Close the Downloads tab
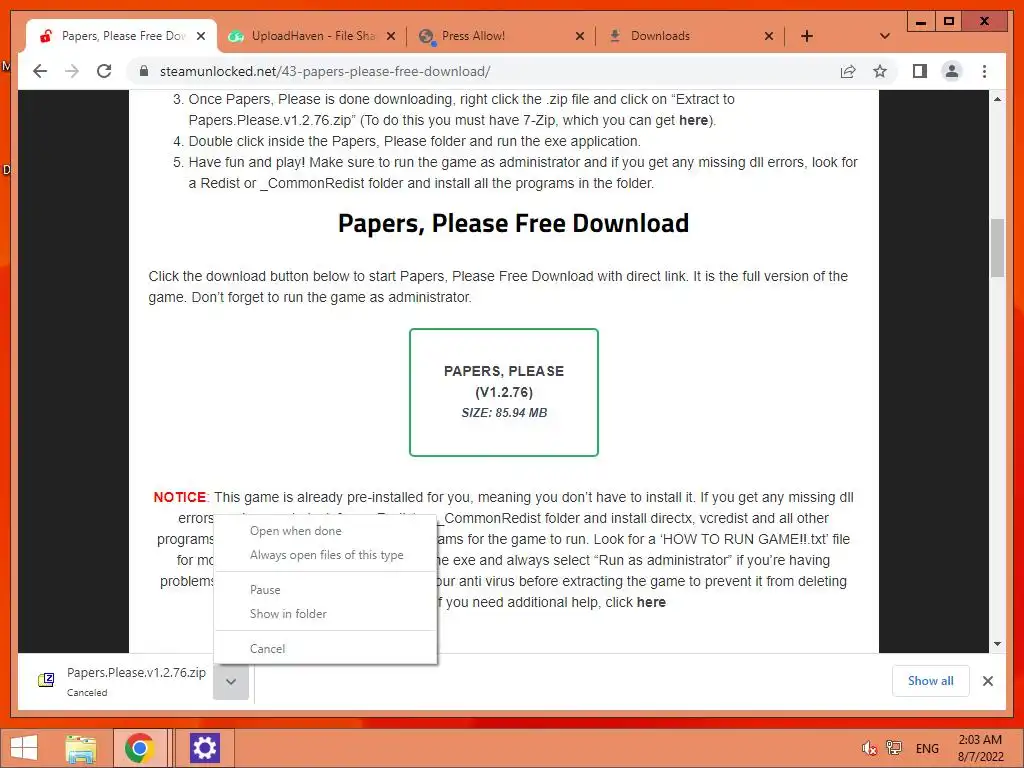Viewport: 1024px width, 768px height. click(769, 36)
